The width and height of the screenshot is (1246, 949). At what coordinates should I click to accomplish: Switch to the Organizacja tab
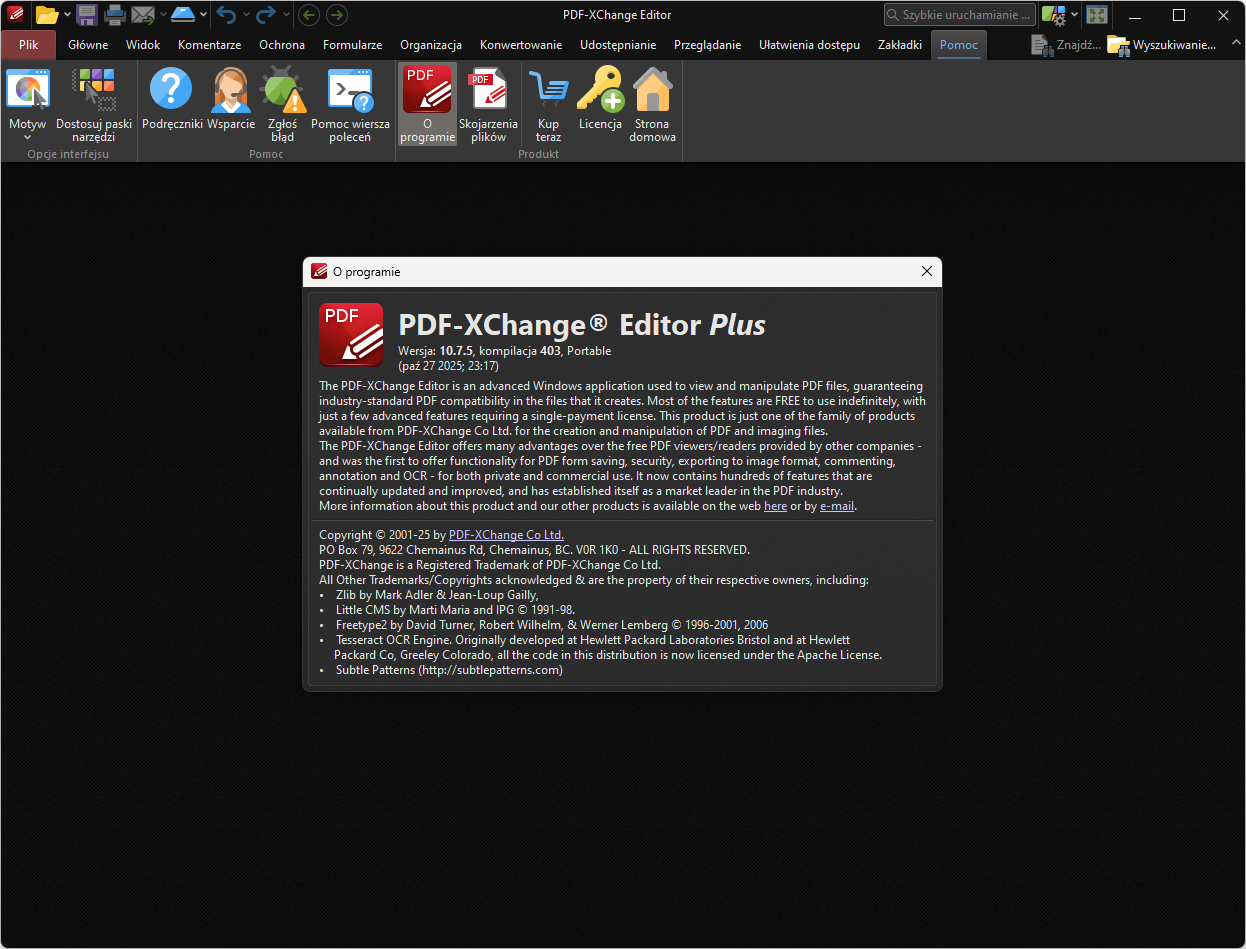(431, 45)
